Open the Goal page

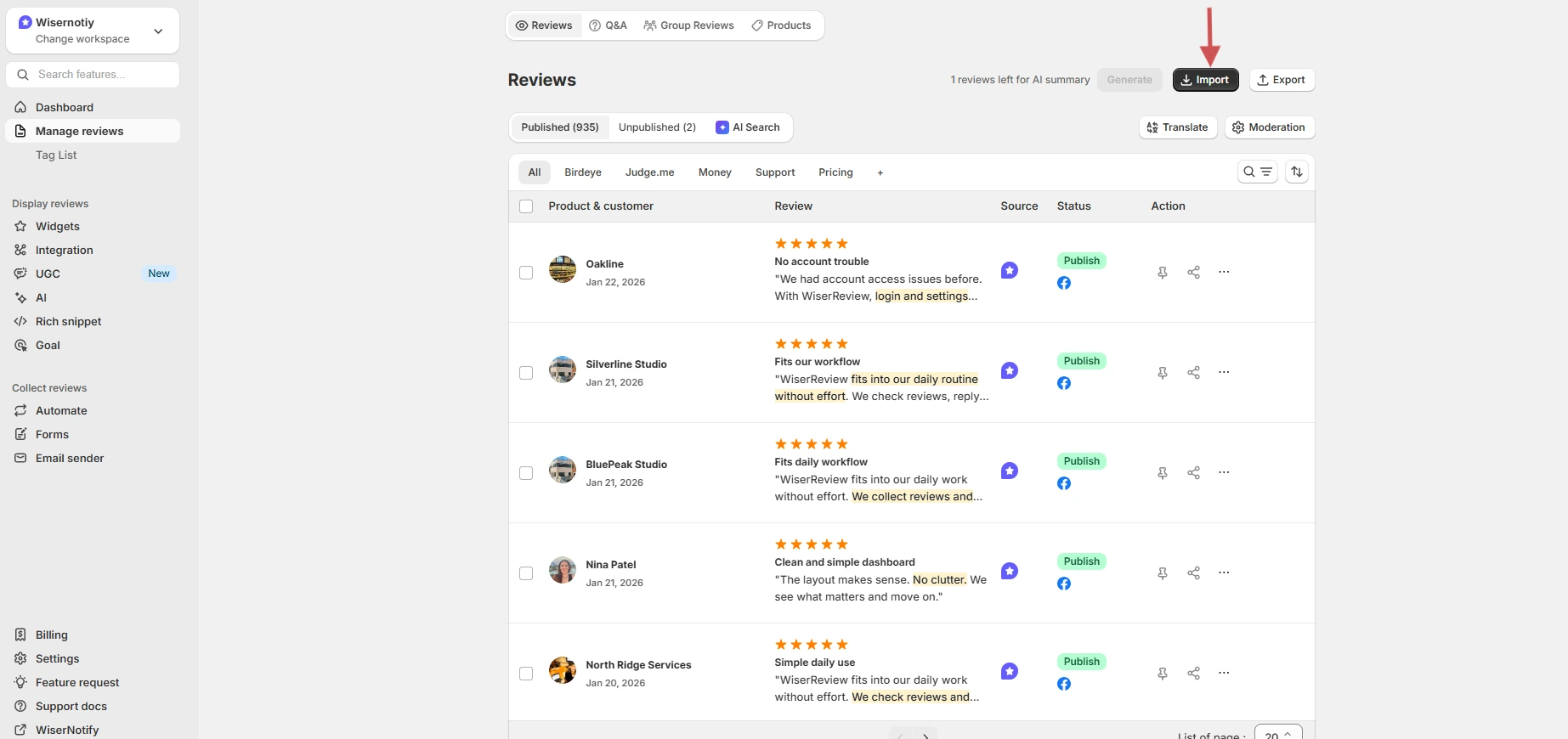click(x=48, y=345)
